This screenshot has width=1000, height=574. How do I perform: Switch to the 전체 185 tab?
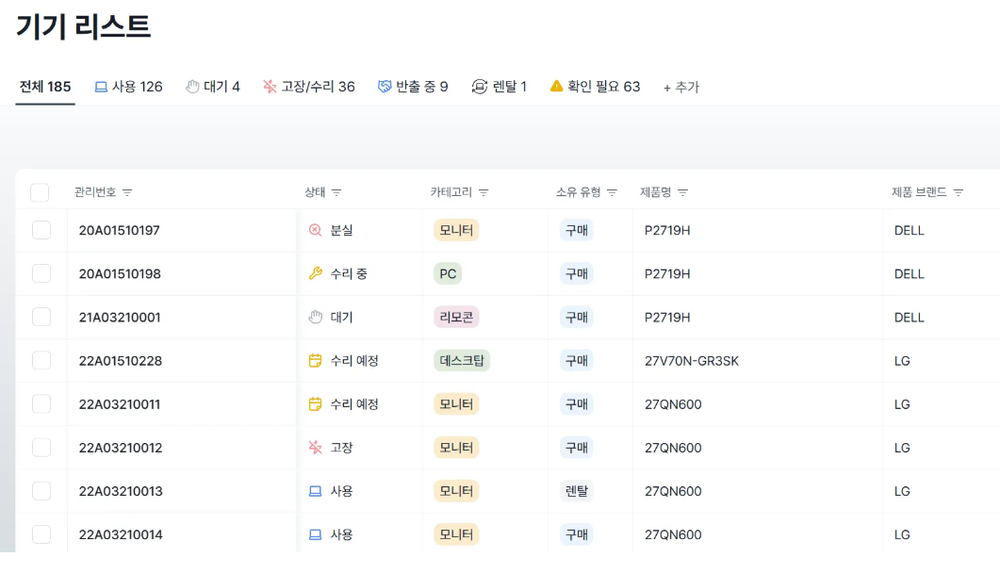pos(45,87)
